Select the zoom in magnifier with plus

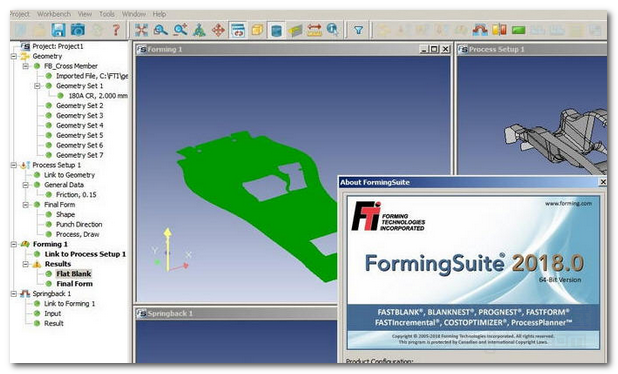pos(180,30)
